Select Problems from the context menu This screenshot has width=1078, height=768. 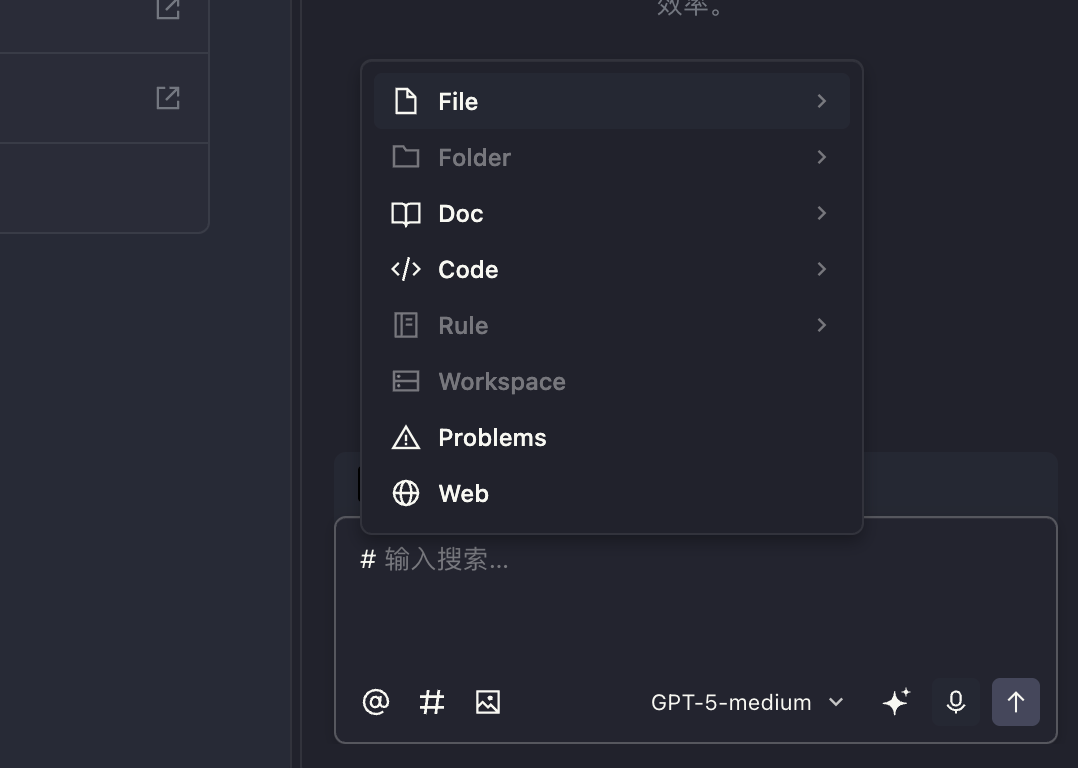pyautogui.click(x=492, y=437)
